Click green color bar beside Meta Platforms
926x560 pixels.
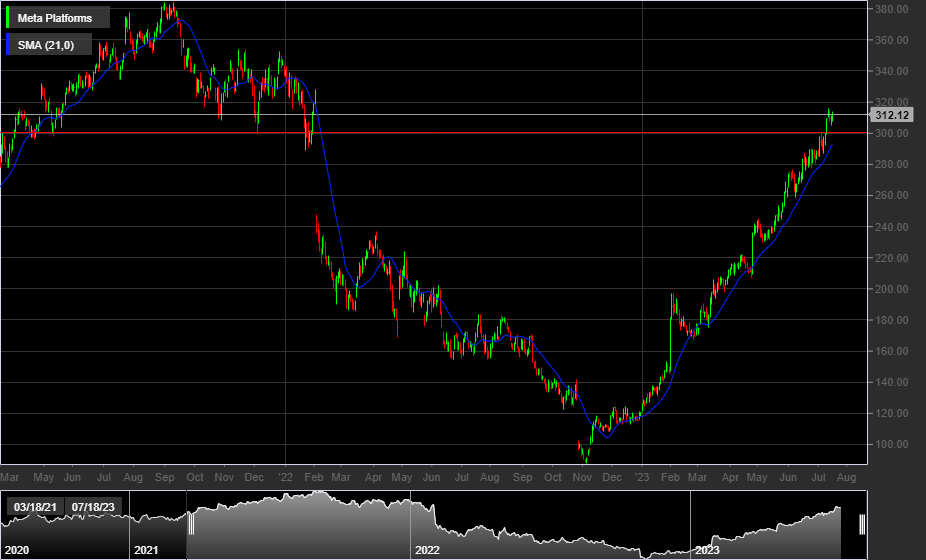pyautogui.click(x=9, y=19)
